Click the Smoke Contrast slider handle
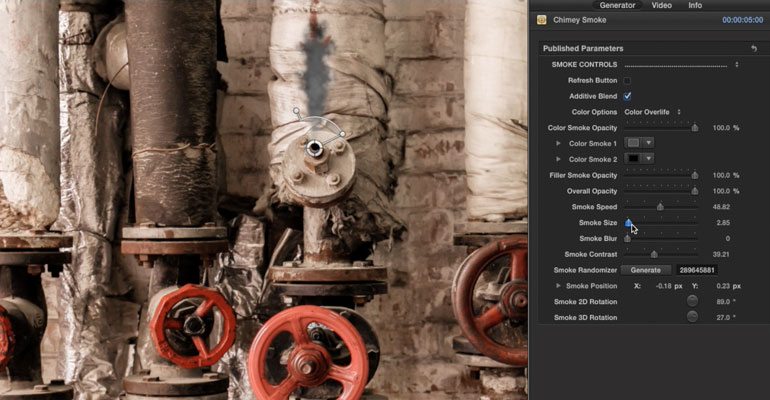Image resolution: width=770 pixels, height=400 pixels. (x=654, y=254)
